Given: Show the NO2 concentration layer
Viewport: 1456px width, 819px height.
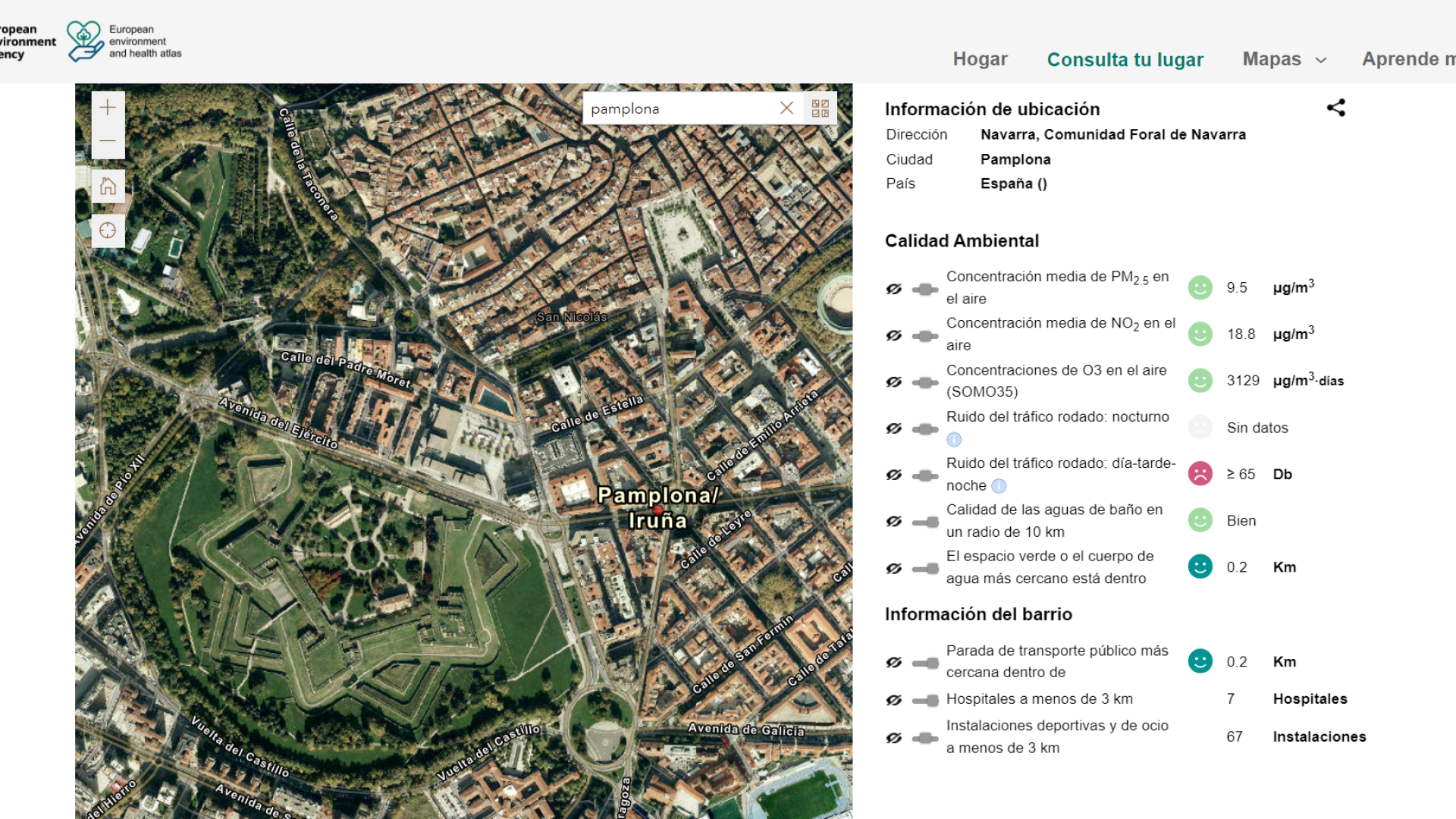Looking at the screenshot, I should 894,335.
